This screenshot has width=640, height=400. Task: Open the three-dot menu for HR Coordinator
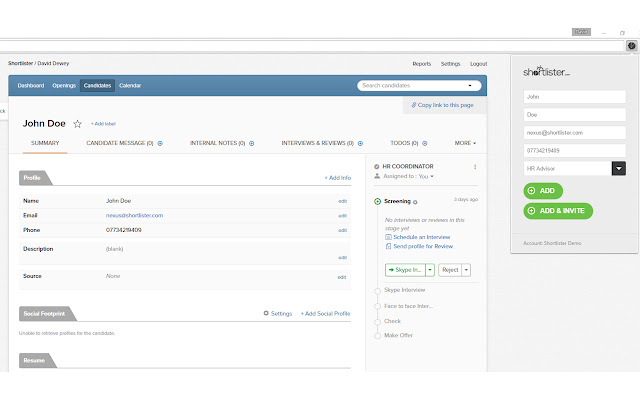pyautogui.click(x=475, y=167)
